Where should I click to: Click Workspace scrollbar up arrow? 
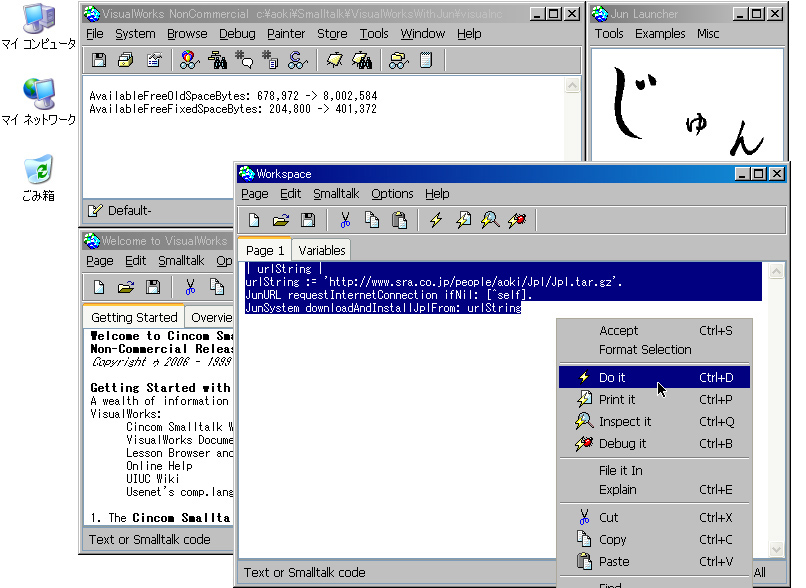click(x=776, y=271)
